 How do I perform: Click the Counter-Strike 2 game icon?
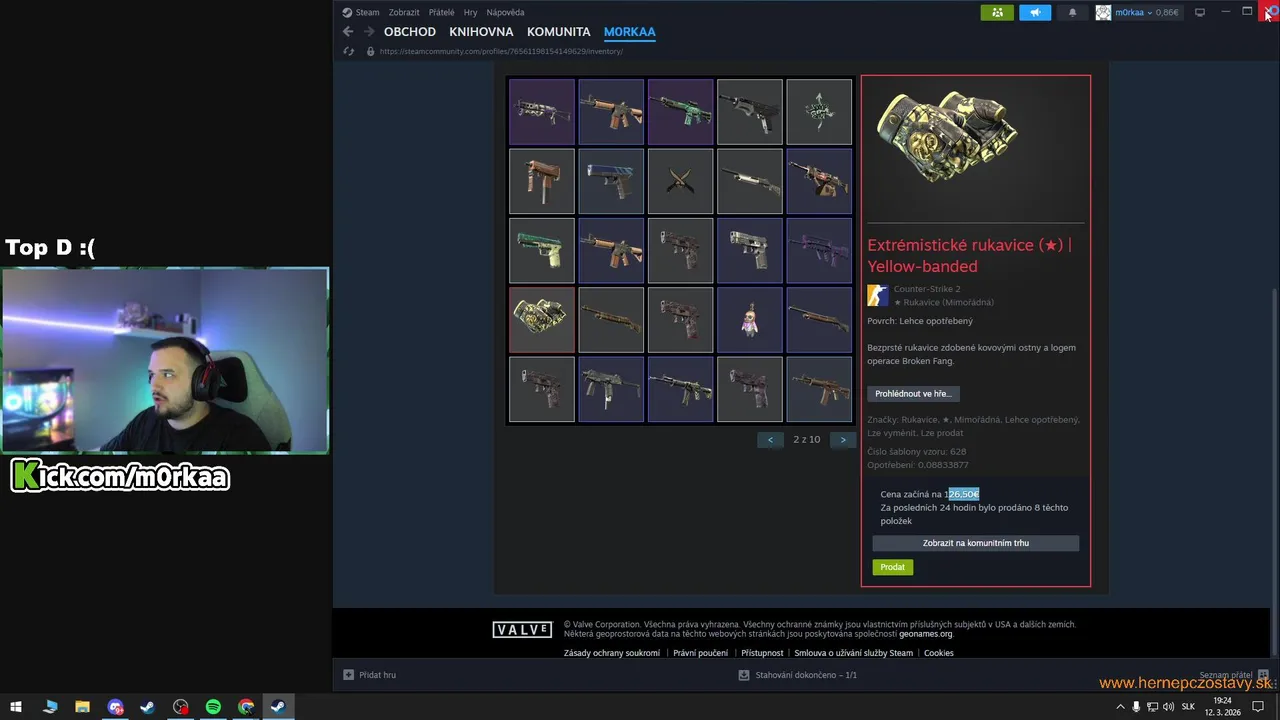pyautogui.click(x=877, y=295)
